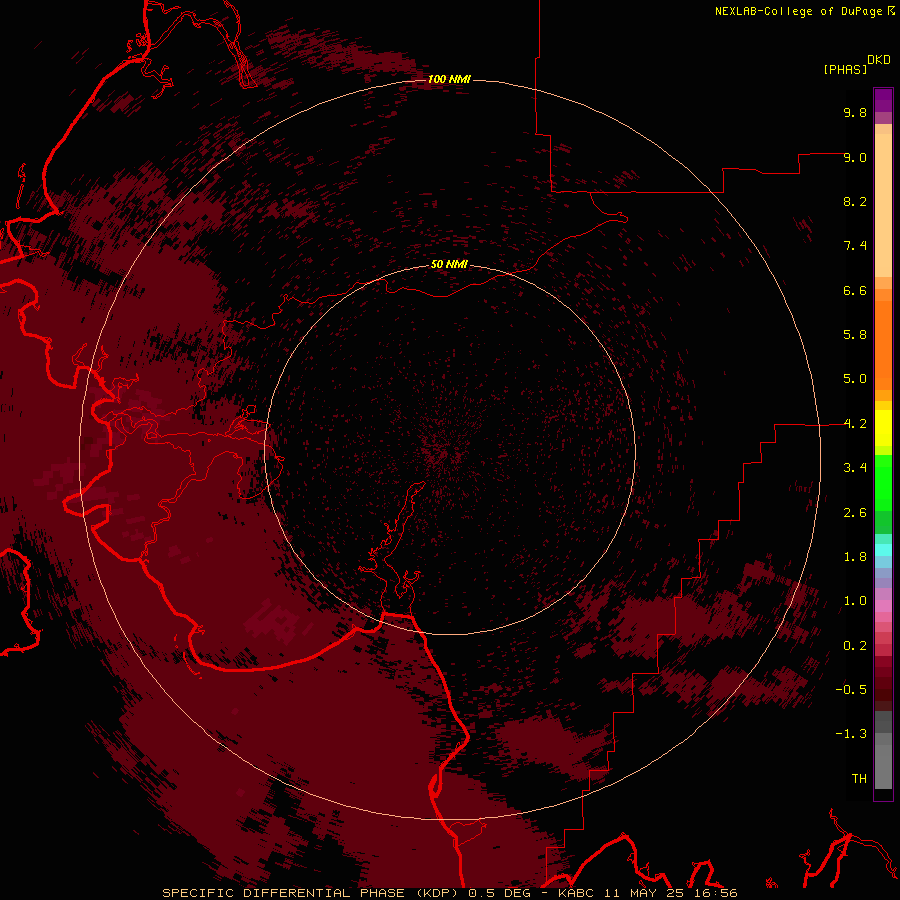The height and width of the screenshot is (900, 900).
Task: Click the 6.6 scale value
Action: pyautogui.click(x=855, y=291)
